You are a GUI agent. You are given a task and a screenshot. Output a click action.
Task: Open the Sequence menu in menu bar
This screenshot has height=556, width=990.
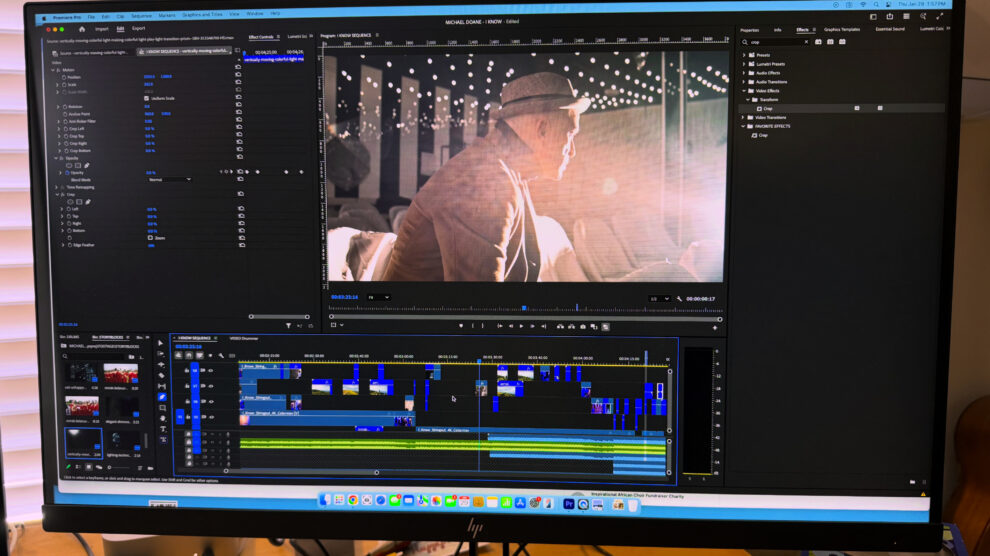(141, 16)
